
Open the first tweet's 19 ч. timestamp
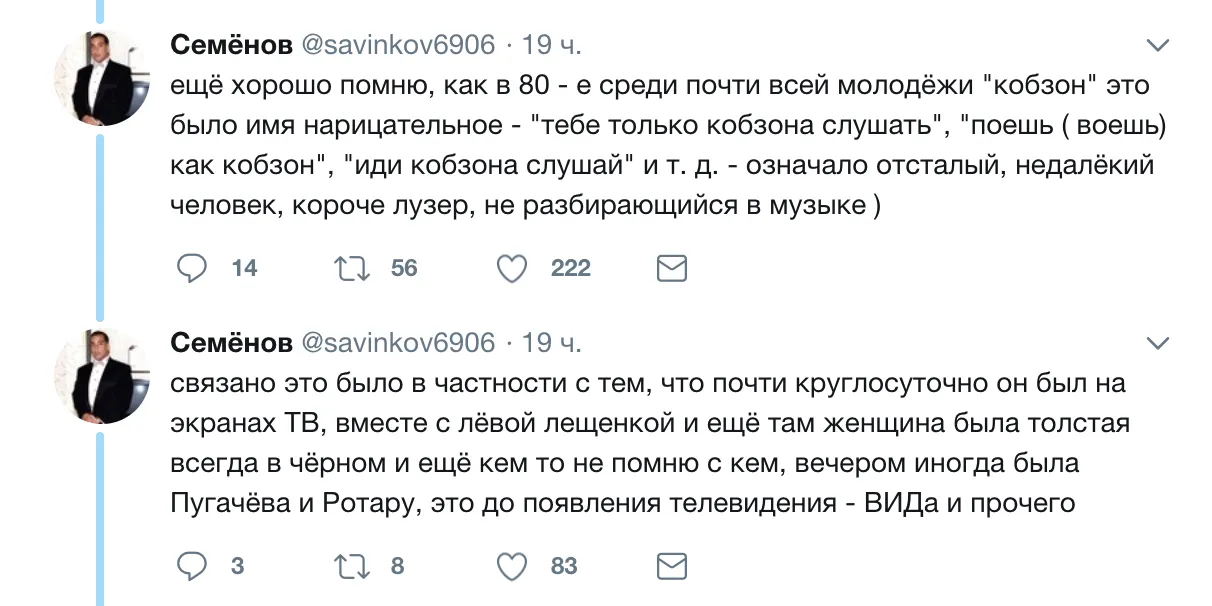coord(551,45)
